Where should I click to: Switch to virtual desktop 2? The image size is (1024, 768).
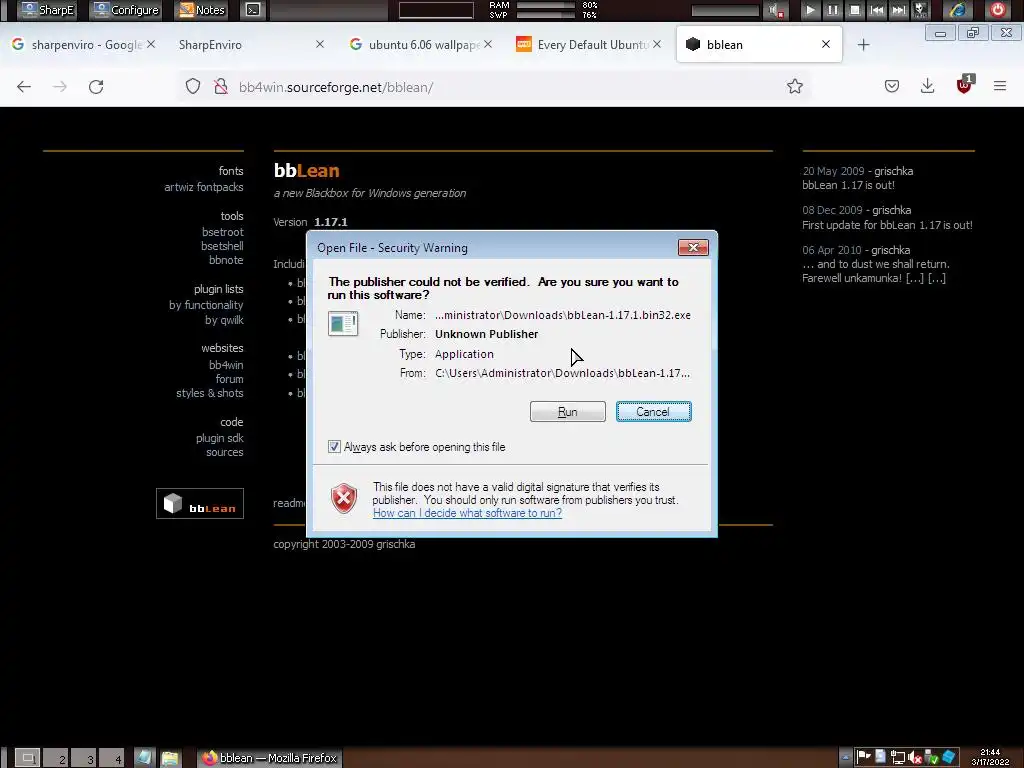[56, 758]
